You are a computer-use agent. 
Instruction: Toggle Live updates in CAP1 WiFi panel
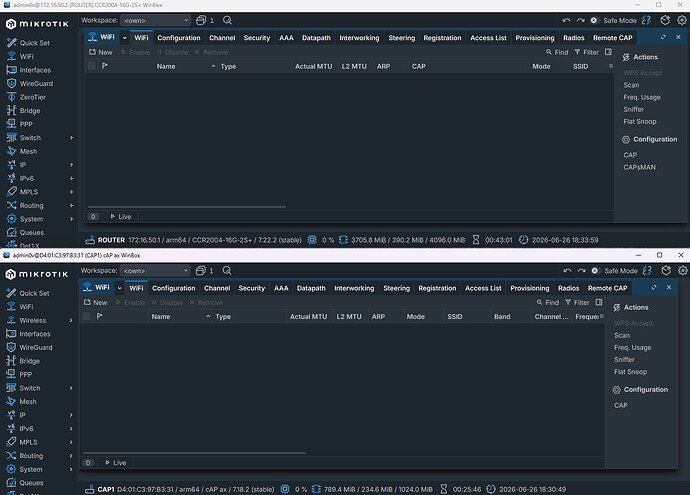click(x=115, y=462)
